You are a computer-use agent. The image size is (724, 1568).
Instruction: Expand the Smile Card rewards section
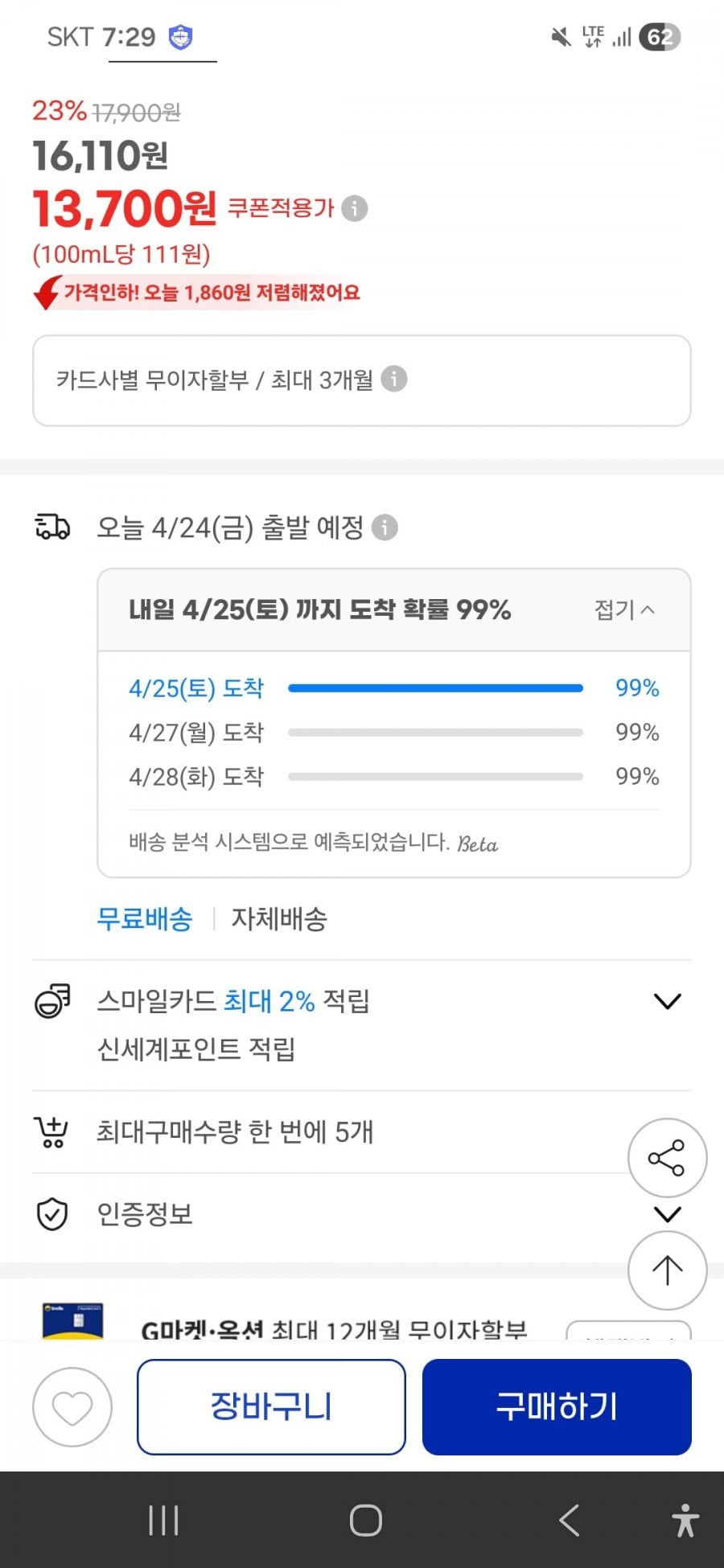pyautogui.click(x=668, y=1002)
